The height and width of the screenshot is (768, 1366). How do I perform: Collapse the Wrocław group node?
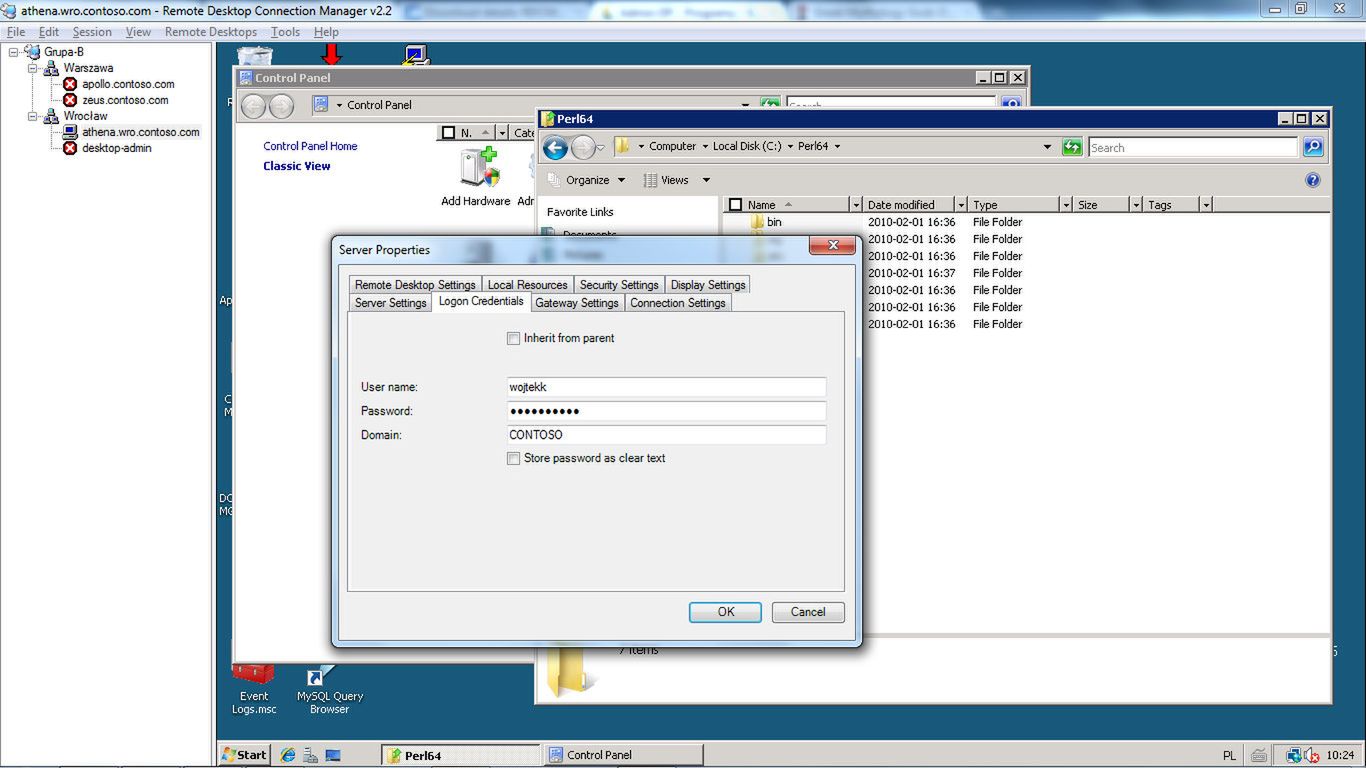coord(33,116)
